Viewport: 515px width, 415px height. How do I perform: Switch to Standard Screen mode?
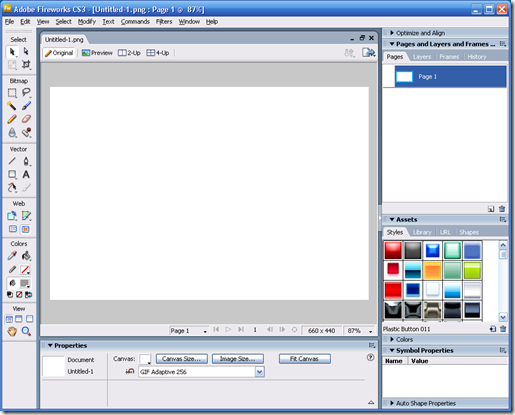pyautogui.click(x=9, y=319)
